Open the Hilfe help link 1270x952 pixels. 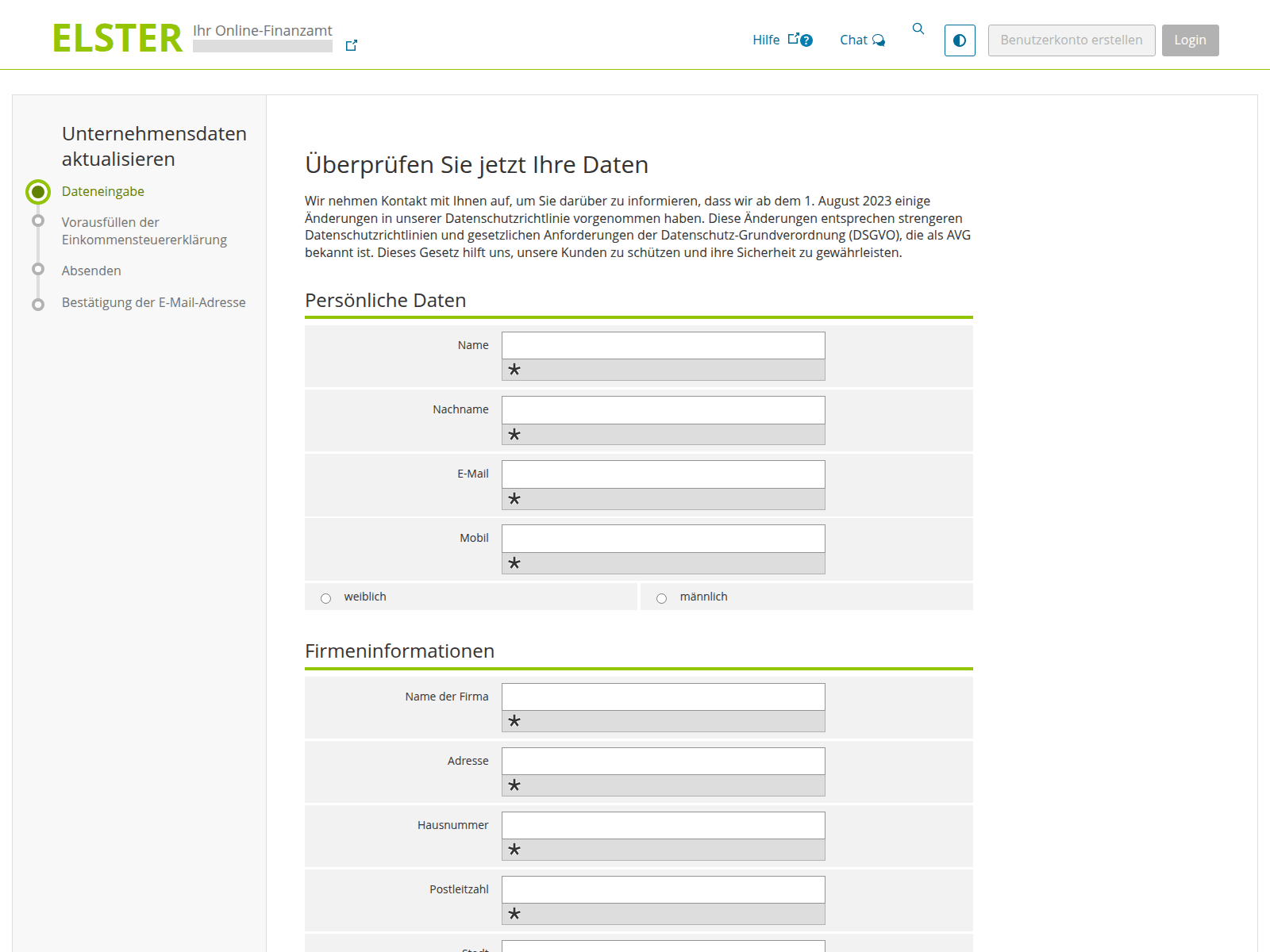781,40
